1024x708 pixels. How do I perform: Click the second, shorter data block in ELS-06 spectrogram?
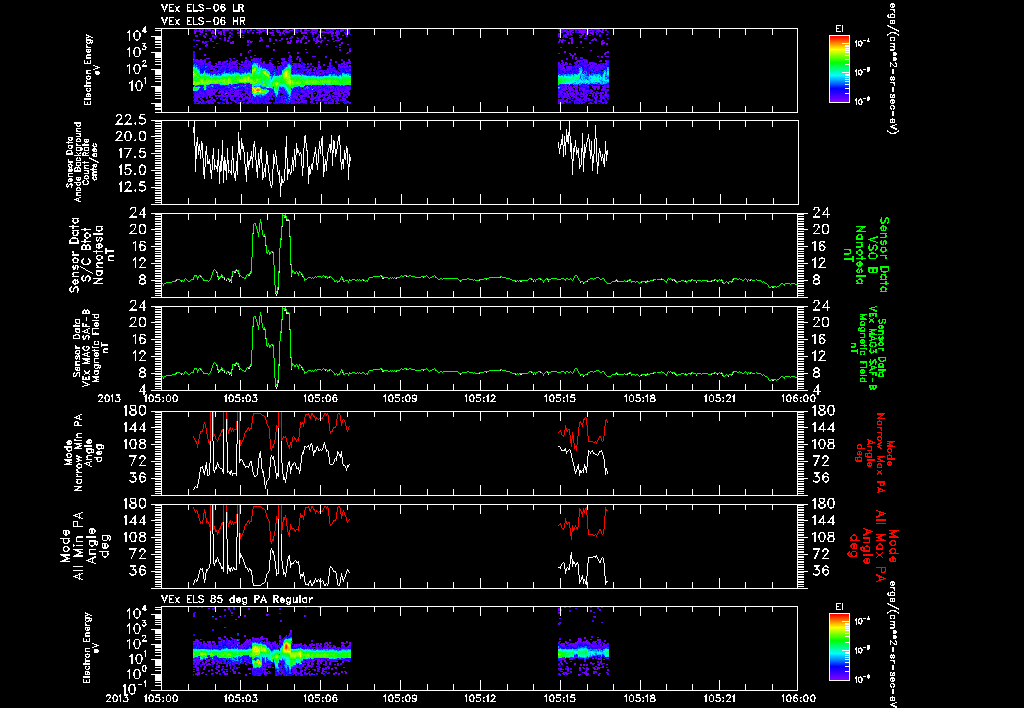(x=583, y=67)
